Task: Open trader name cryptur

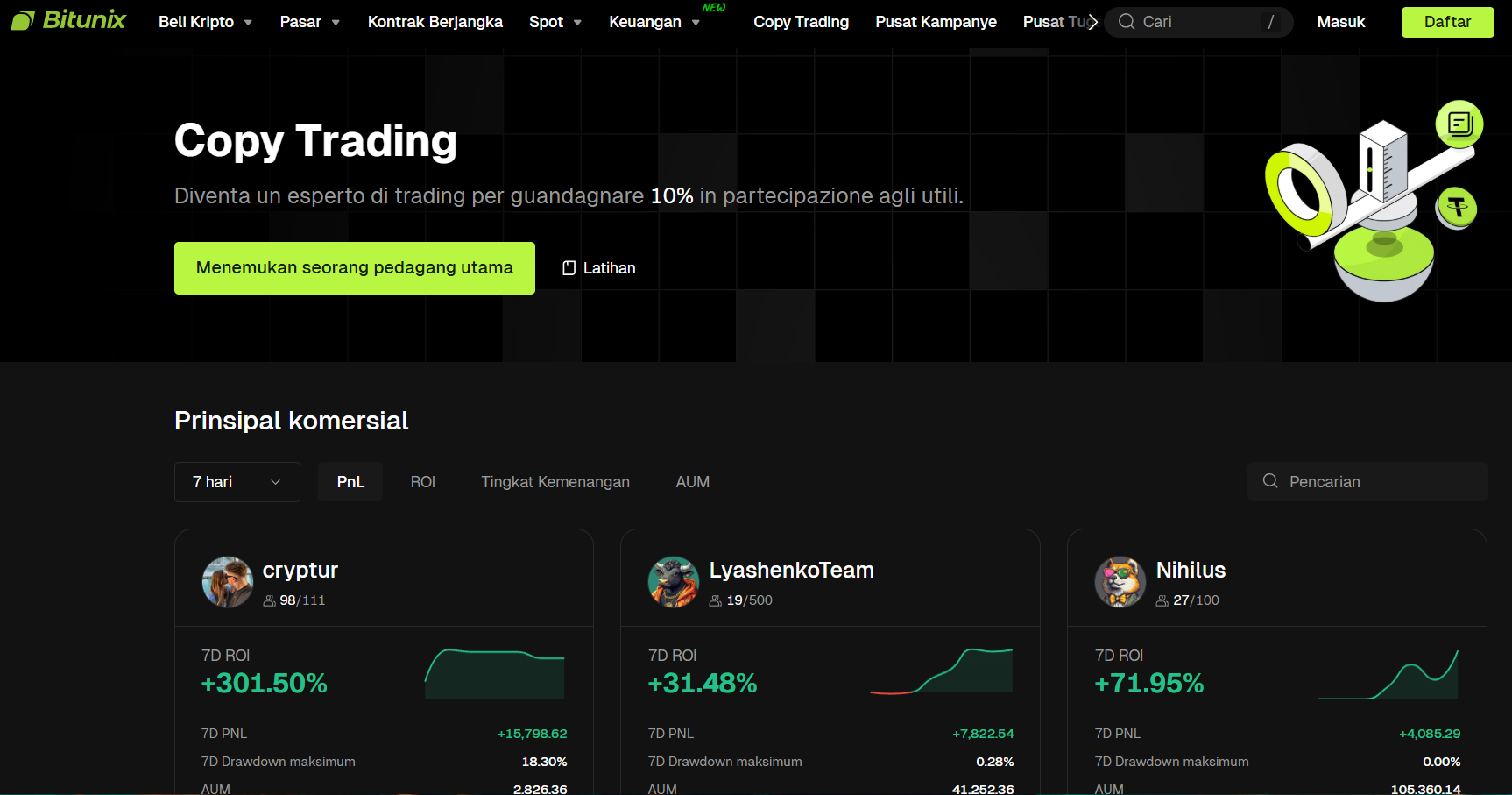Action: pos(300,570)
